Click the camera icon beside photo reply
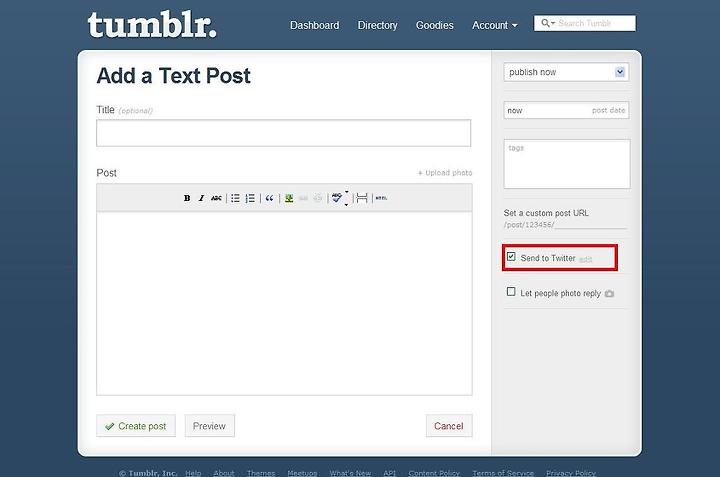720x477 pixels. [609, 293]
